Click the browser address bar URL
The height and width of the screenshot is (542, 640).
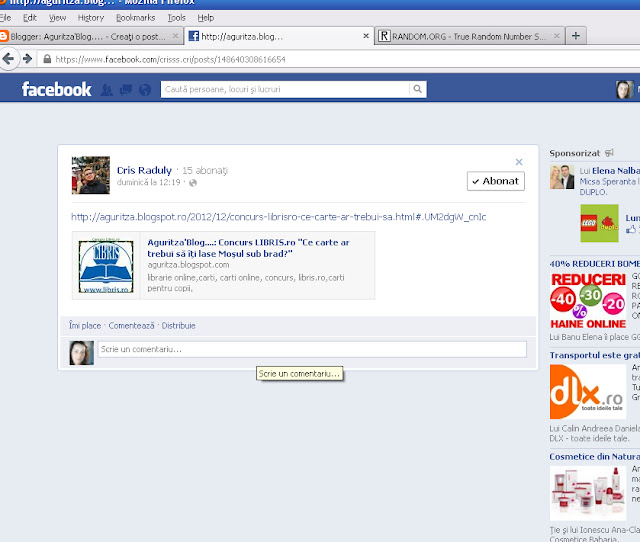click(170, 60)
